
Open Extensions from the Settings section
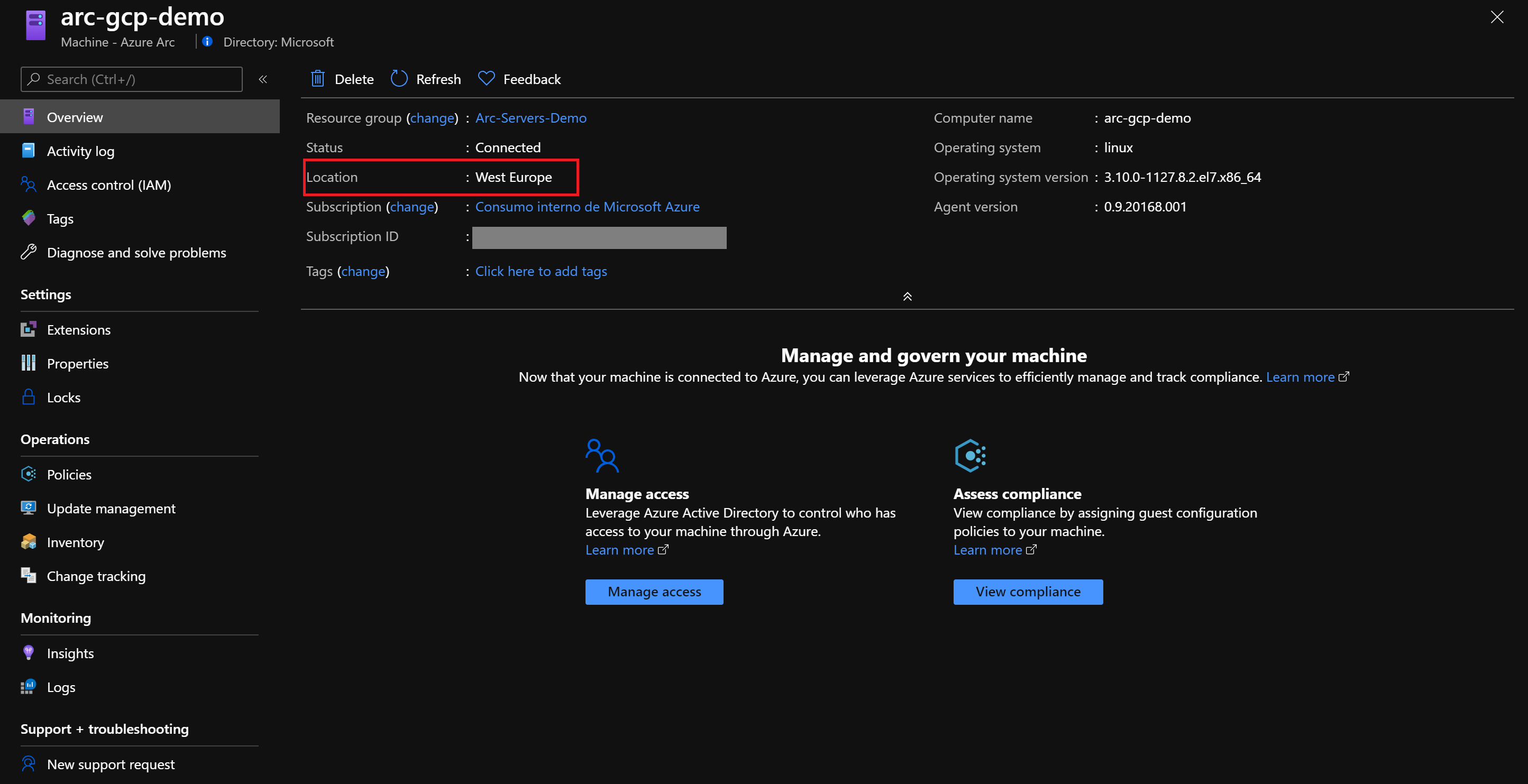78,330
